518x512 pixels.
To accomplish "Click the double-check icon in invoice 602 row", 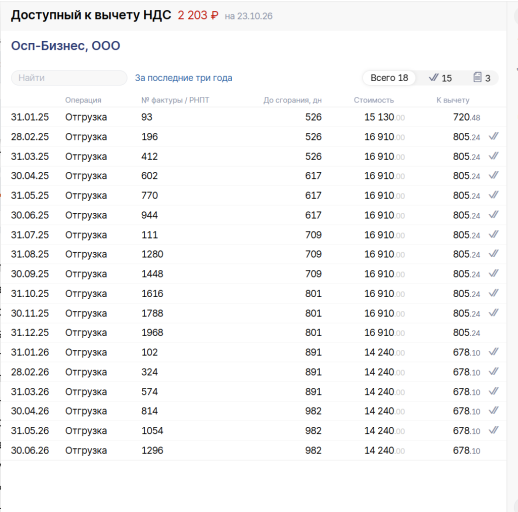I will (x=494, y=175).
